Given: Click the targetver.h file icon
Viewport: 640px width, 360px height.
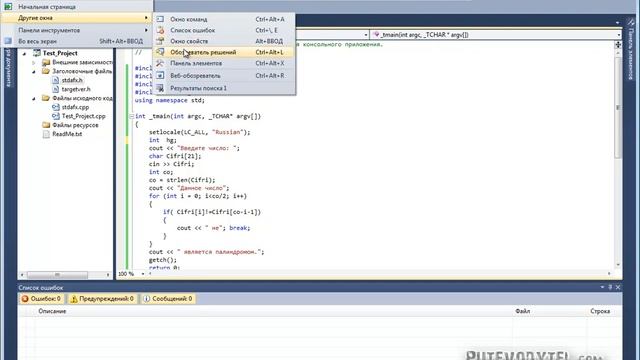Looking at the screenshot, I should pos(56,89).
